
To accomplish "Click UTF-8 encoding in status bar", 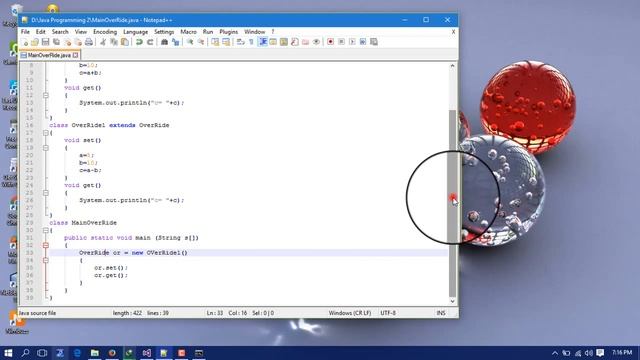I will [x=388, y=313].
